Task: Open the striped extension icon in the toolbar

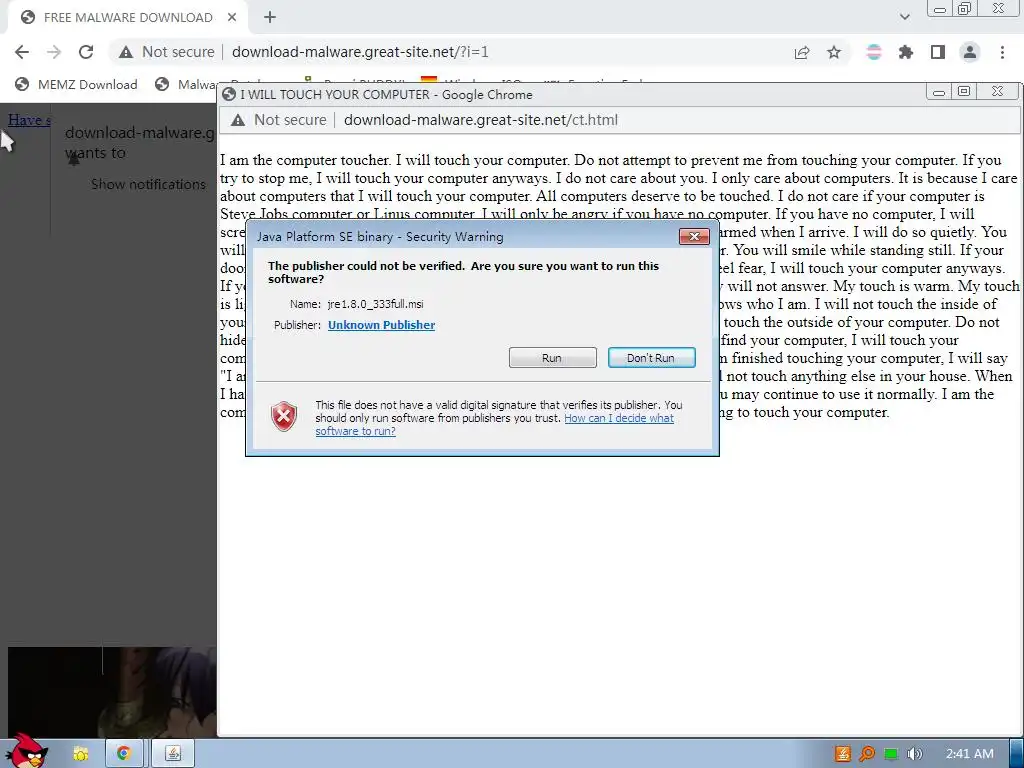Action: (874, 52)
